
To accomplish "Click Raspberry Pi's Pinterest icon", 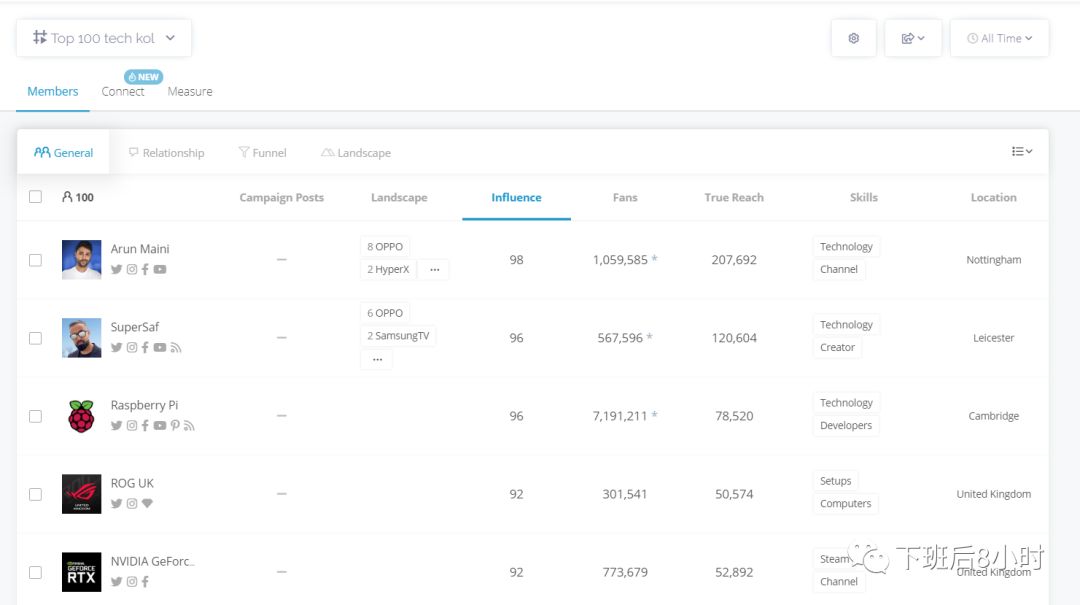I will click(x=175, y=426).
